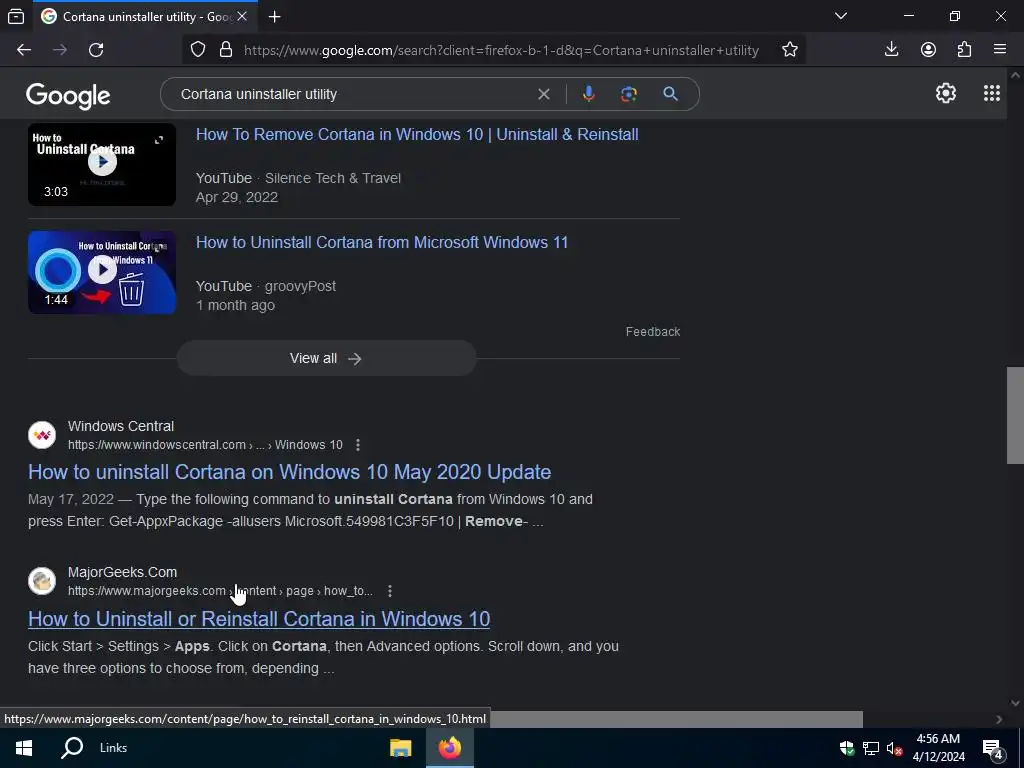1024x768 pixels.
Task: Open the MajorGeeks.Com site favicon
Action: [x=42, y=581]
